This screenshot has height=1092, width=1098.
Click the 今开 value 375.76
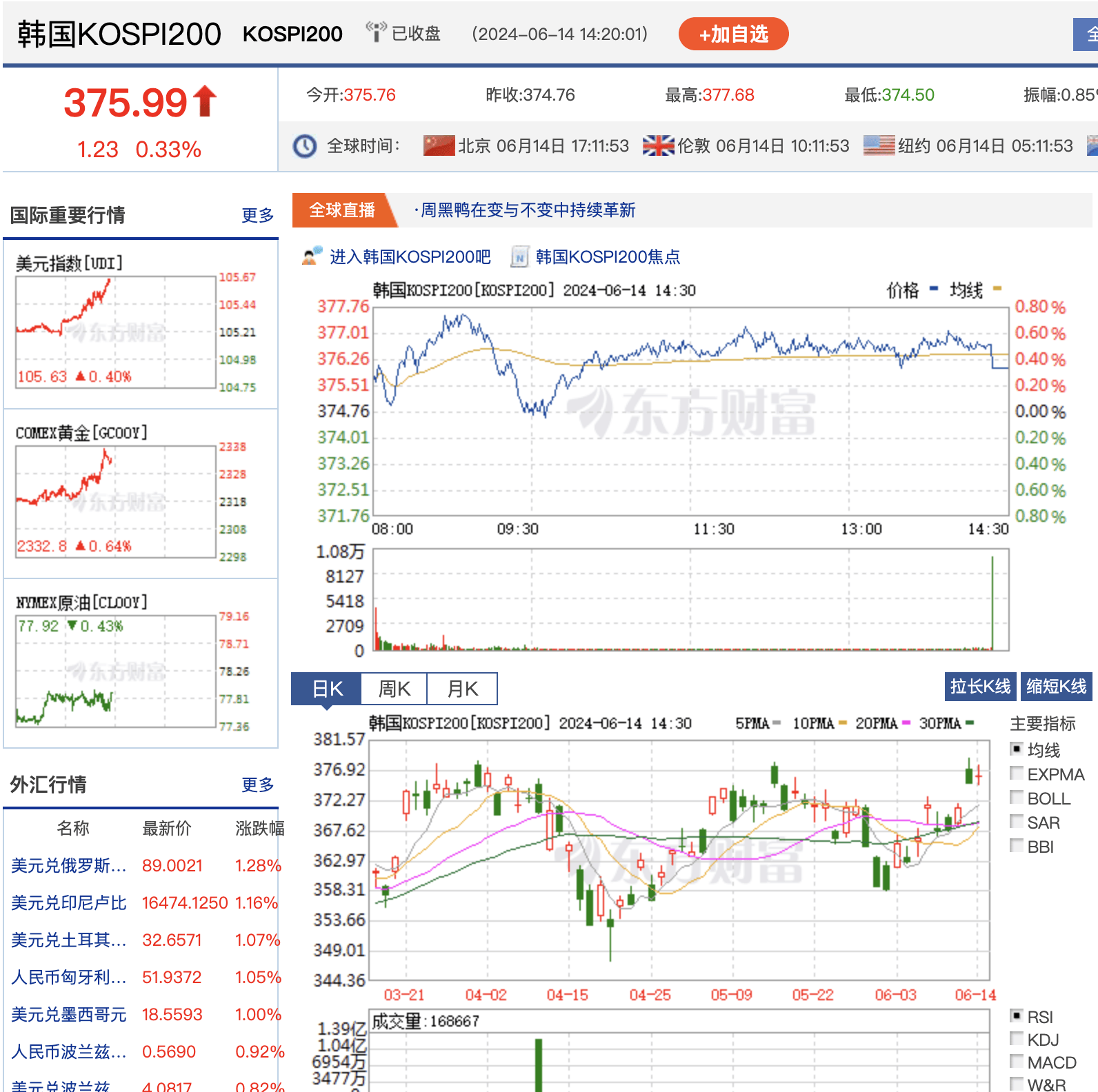pyautogui.click(x=370, y=95)
